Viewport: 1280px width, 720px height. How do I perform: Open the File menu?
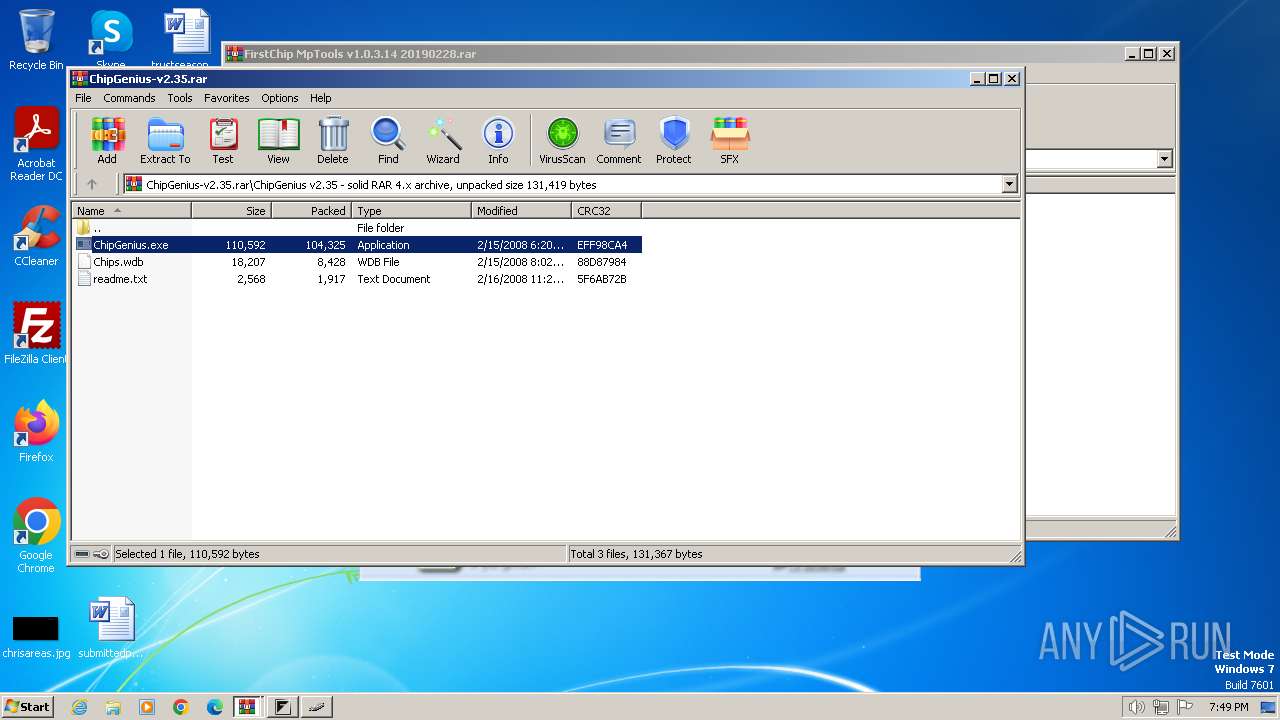pos(83,98)
